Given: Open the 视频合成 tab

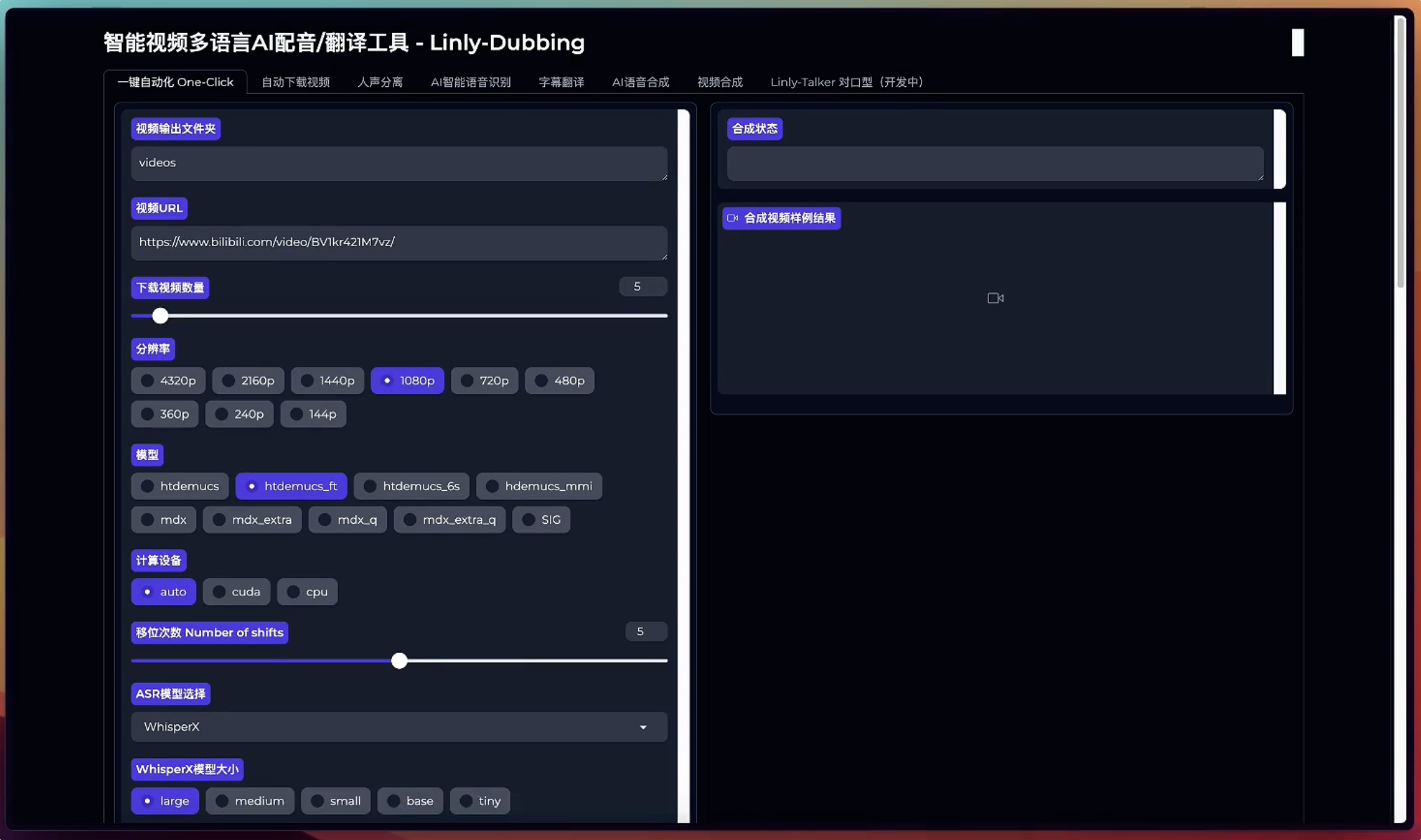Looking at the screenshot, I should tap(720, 82).
